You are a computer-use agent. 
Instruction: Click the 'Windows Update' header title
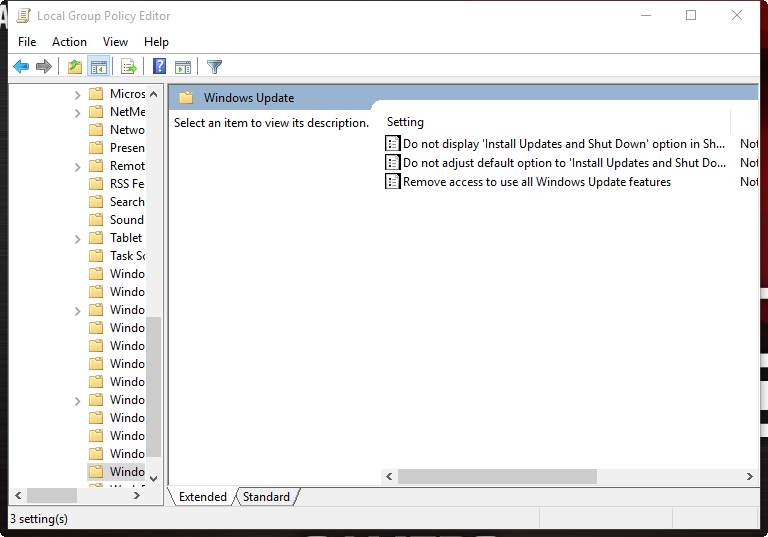point(249,98)
